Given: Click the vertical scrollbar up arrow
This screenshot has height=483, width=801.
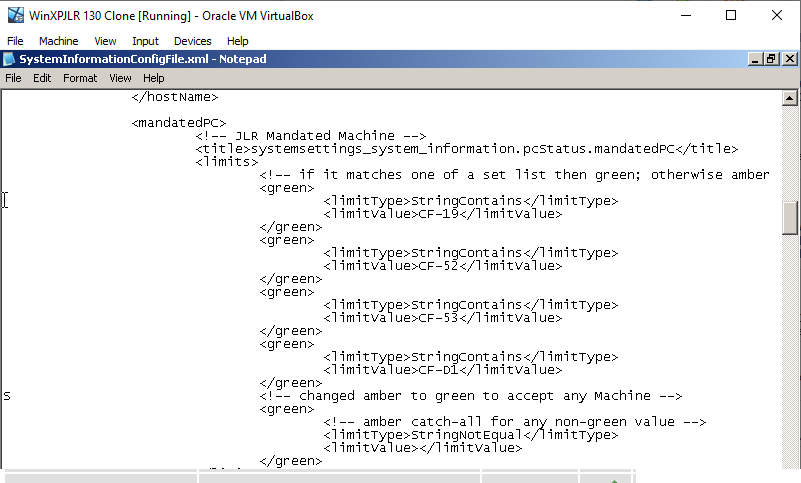Looking at the screenshot, I should pyautogui.click(x=790, y=97).
